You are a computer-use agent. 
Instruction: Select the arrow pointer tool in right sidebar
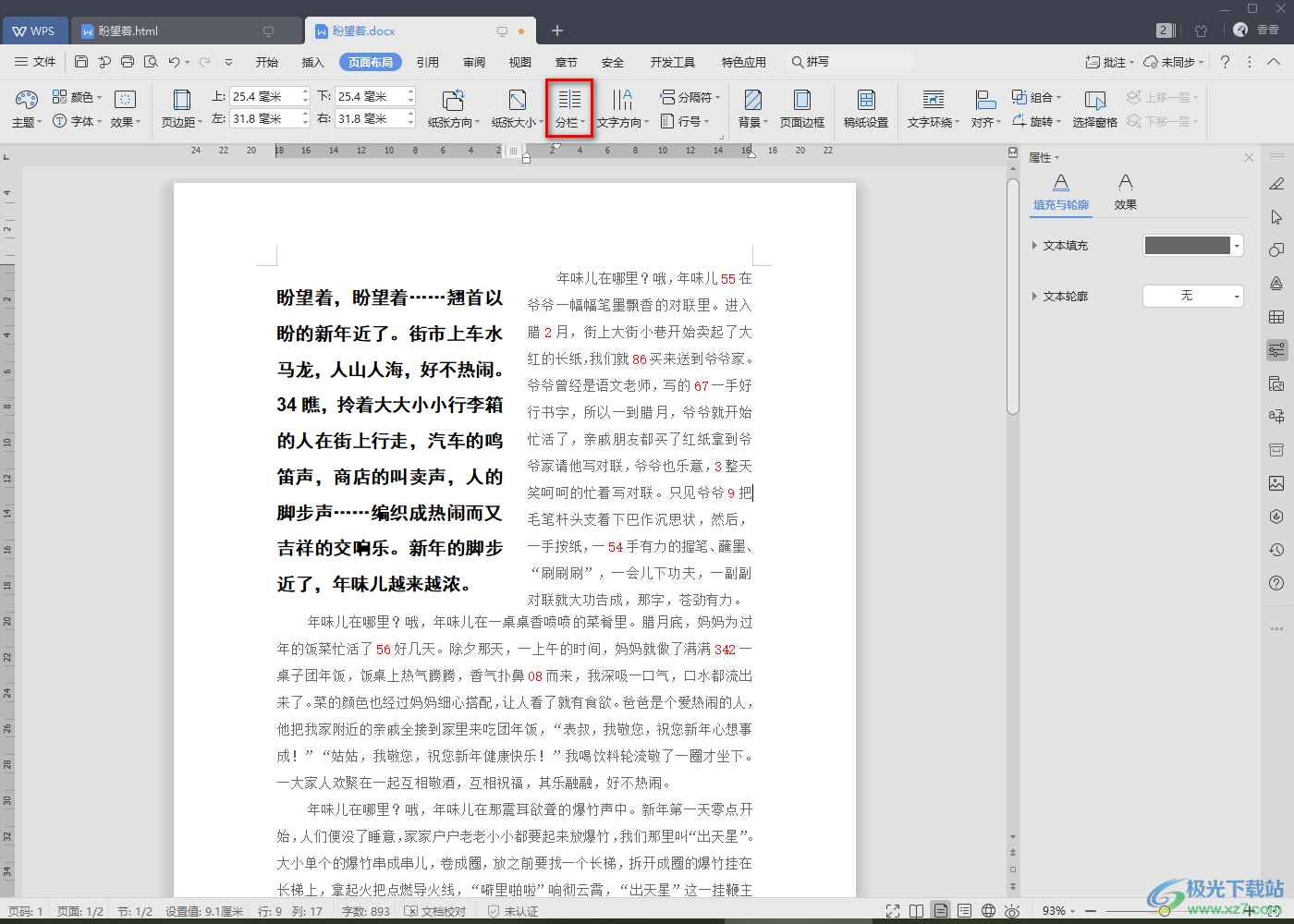click(x=1276, y=217)
